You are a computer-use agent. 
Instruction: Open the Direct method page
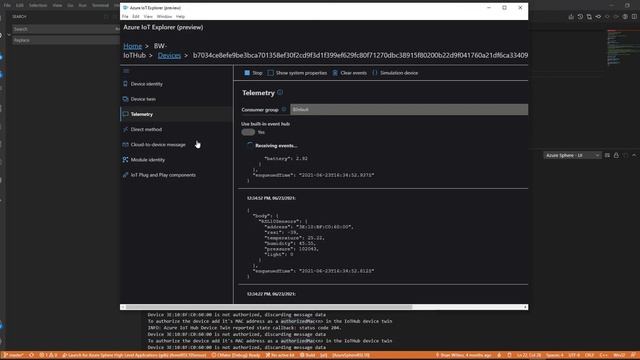146,129
